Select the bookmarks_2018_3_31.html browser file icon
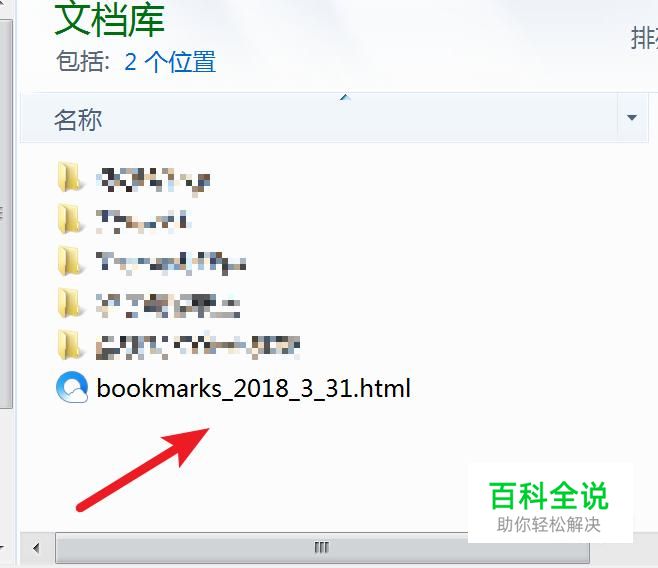This screenshot has width=658, height=568. [72, 387]
